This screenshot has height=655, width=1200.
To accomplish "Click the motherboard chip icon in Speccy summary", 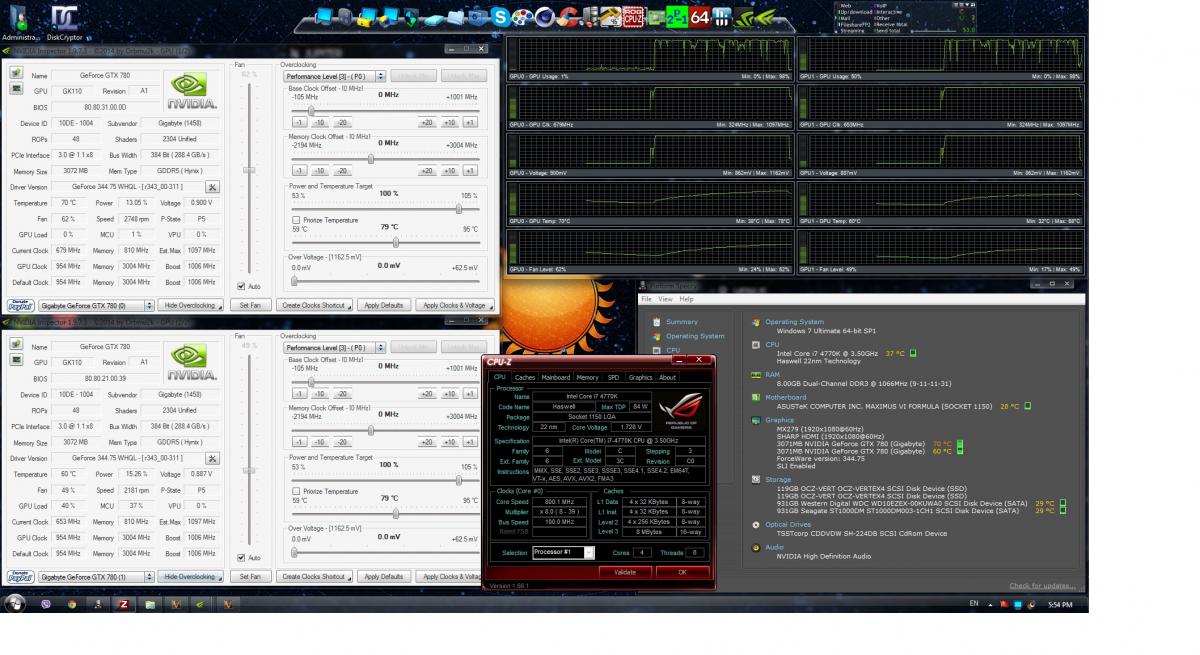I will pyautogui.click(x=756, y=397).
